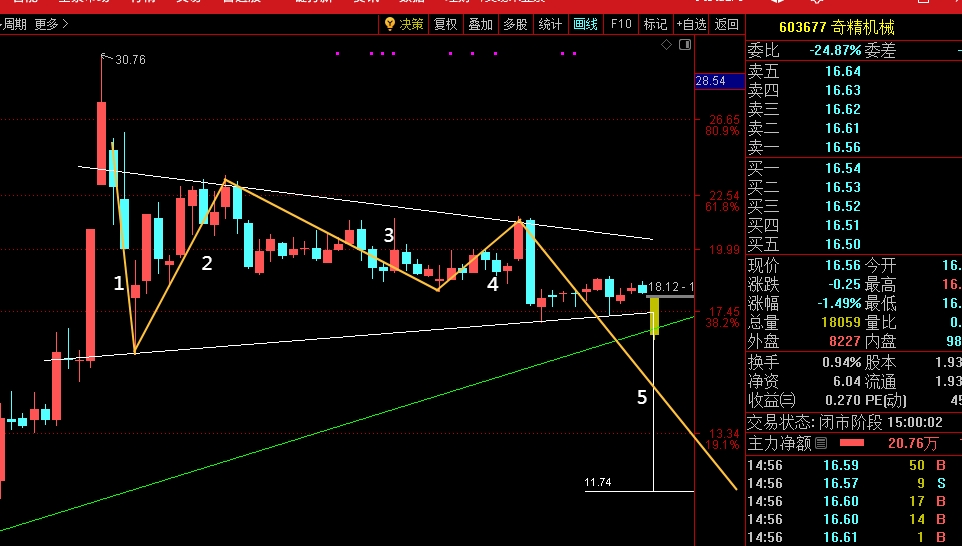Open the 复权 adjustment option
The height and width of the screenshot is (546, 962).
click(x=445, y=24)
